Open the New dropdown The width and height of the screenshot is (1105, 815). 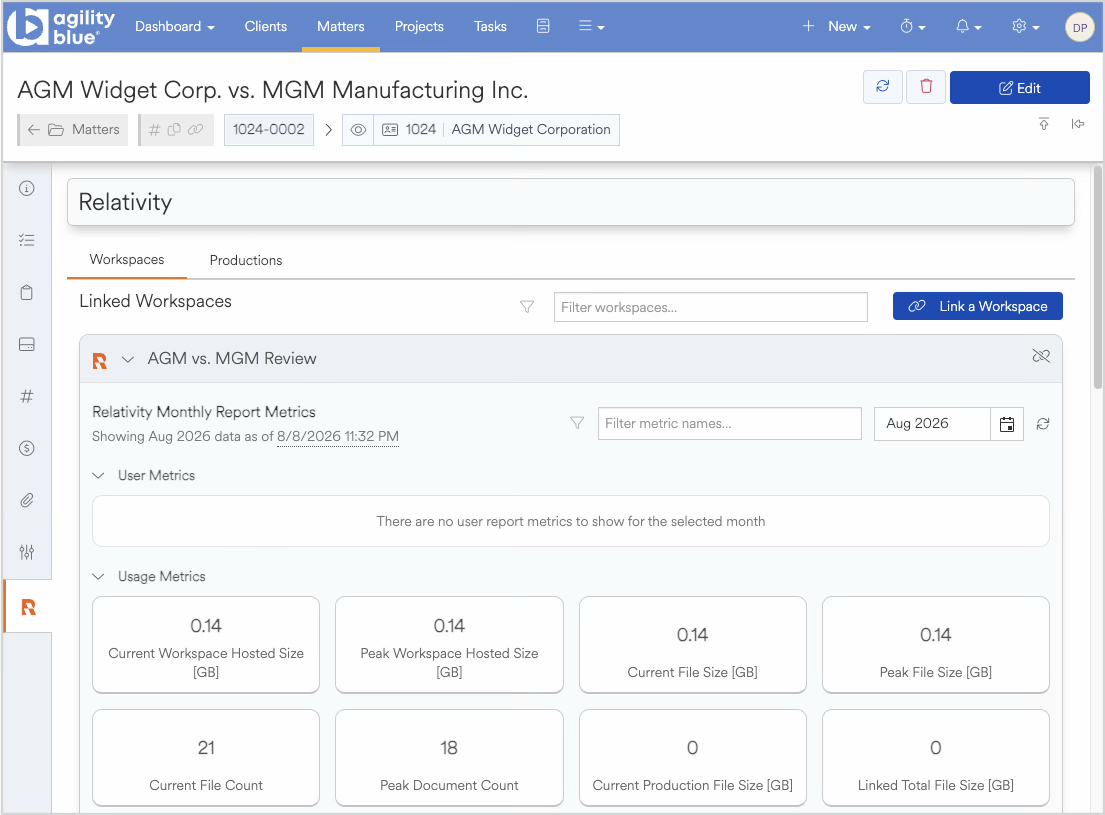pyautogui.click(x=837, y=26)
